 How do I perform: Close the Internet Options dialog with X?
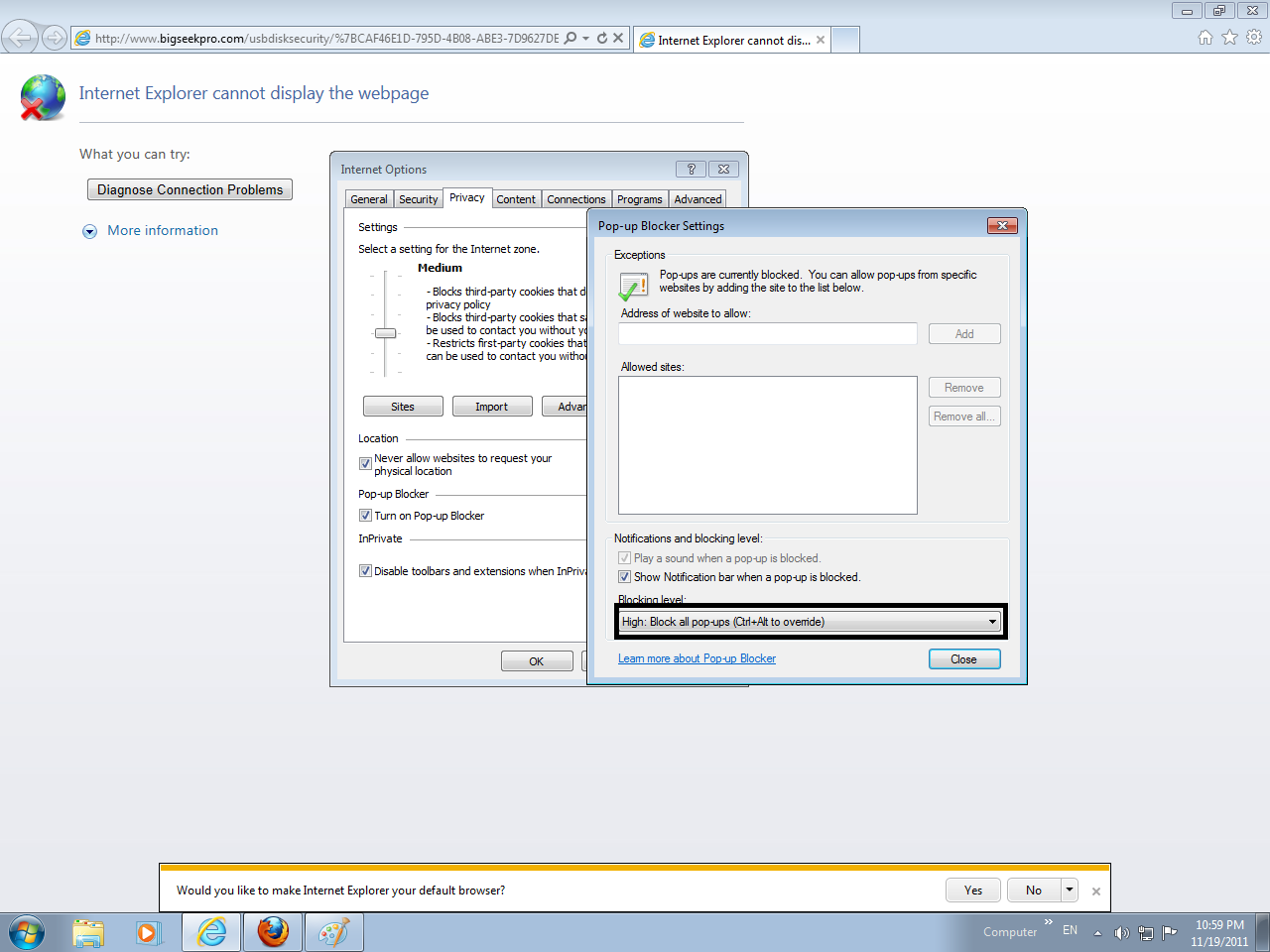(x=724, y=170)
